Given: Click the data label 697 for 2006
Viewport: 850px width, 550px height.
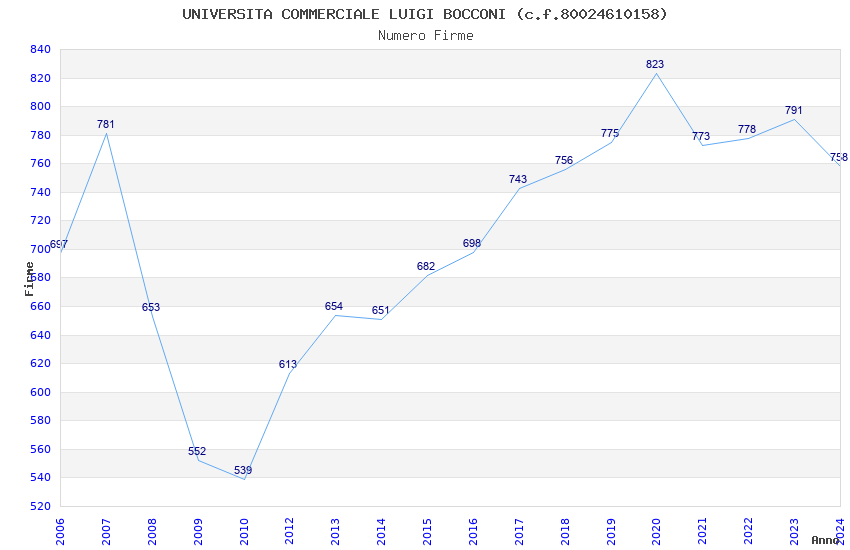Looking at the screenshot, I should pos(59,244).
